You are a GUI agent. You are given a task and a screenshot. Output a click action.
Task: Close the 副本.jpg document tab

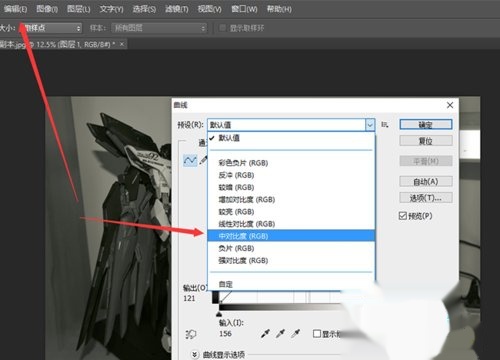point(122,44)
